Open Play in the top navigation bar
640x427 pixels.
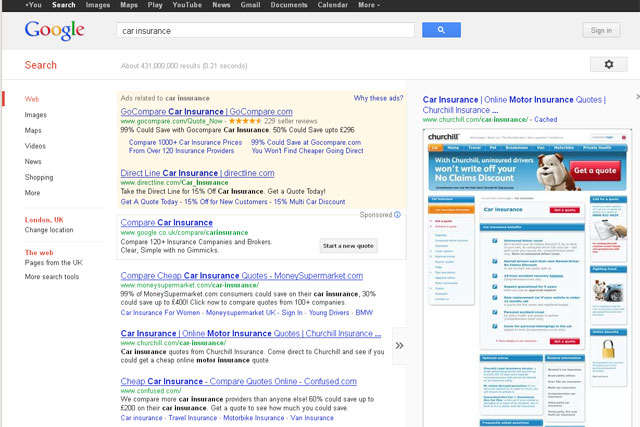pos(155,5)
